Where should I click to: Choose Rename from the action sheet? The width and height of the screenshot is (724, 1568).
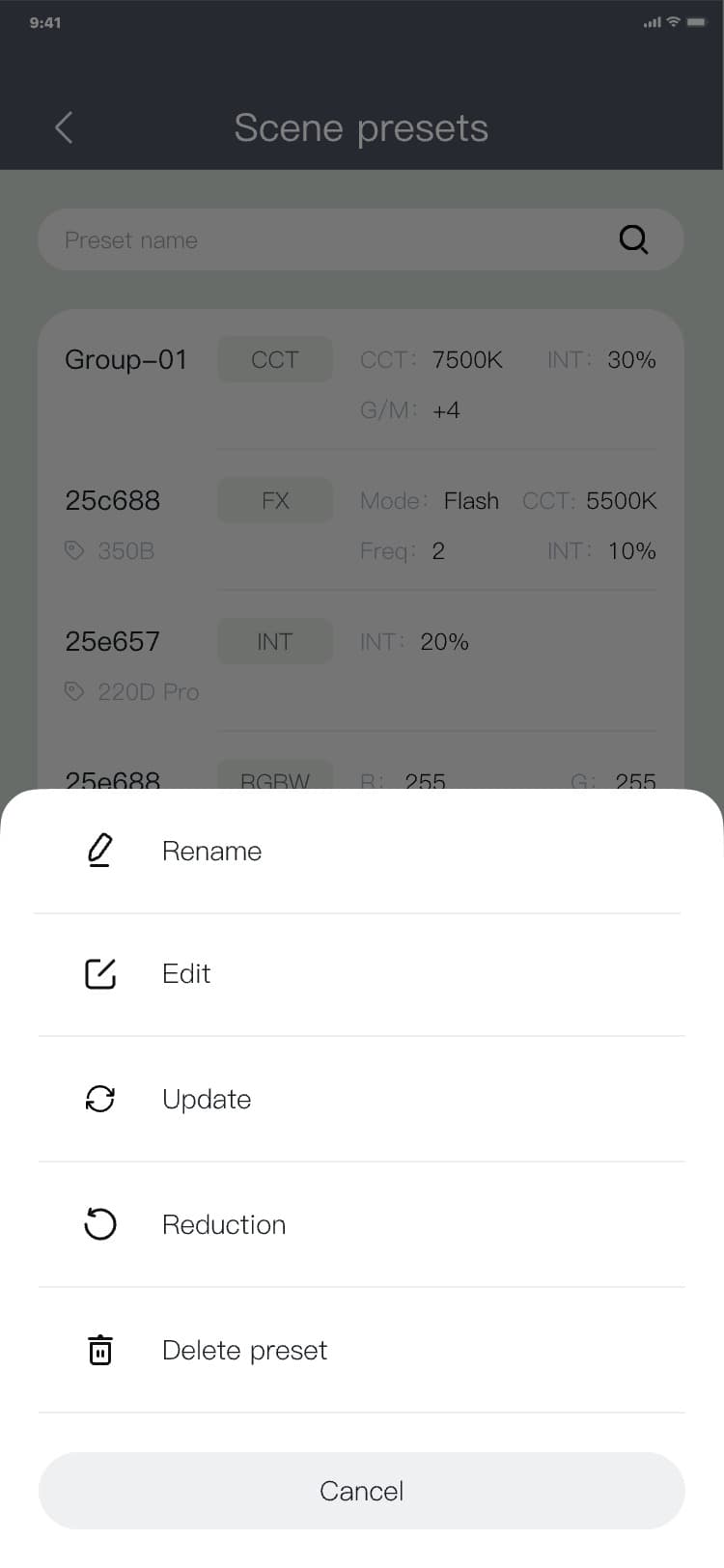point(212,851)
